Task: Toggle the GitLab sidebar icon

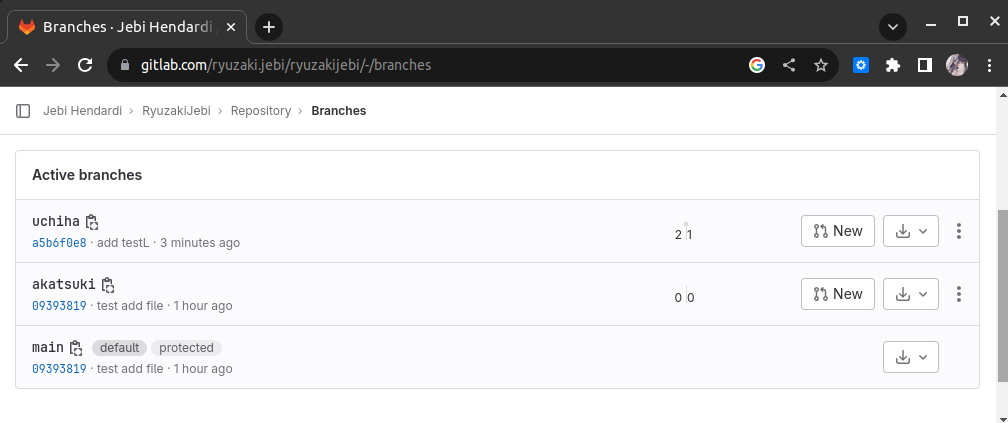Action: tap(23, 111)
